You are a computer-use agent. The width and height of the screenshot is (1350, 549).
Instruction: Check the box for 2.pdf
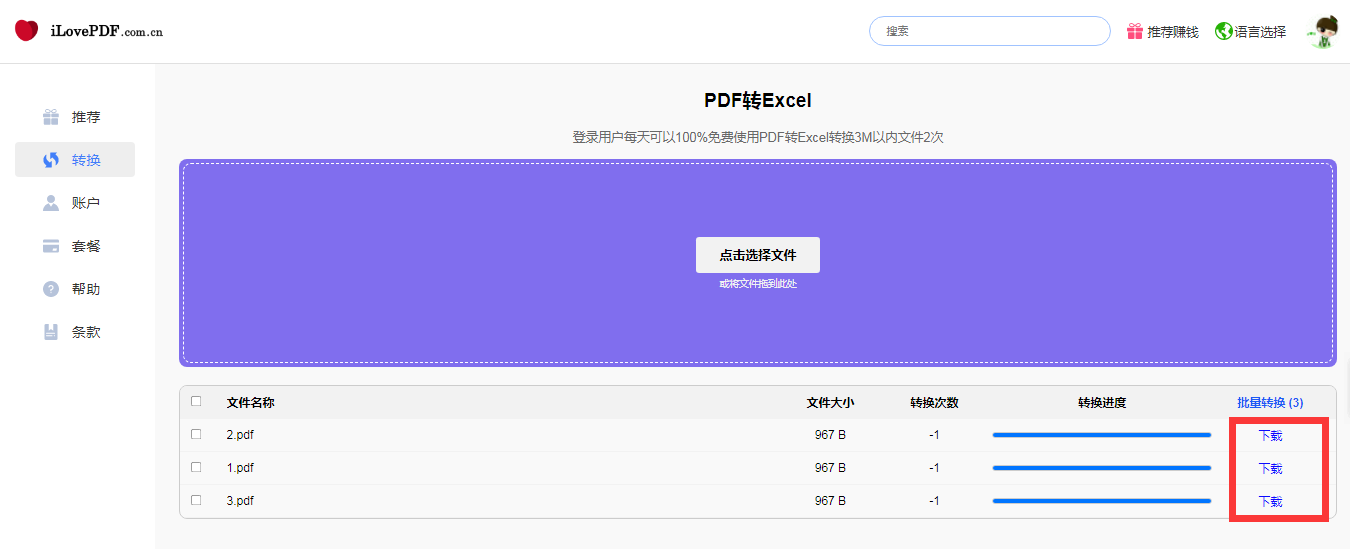[196, 434]
